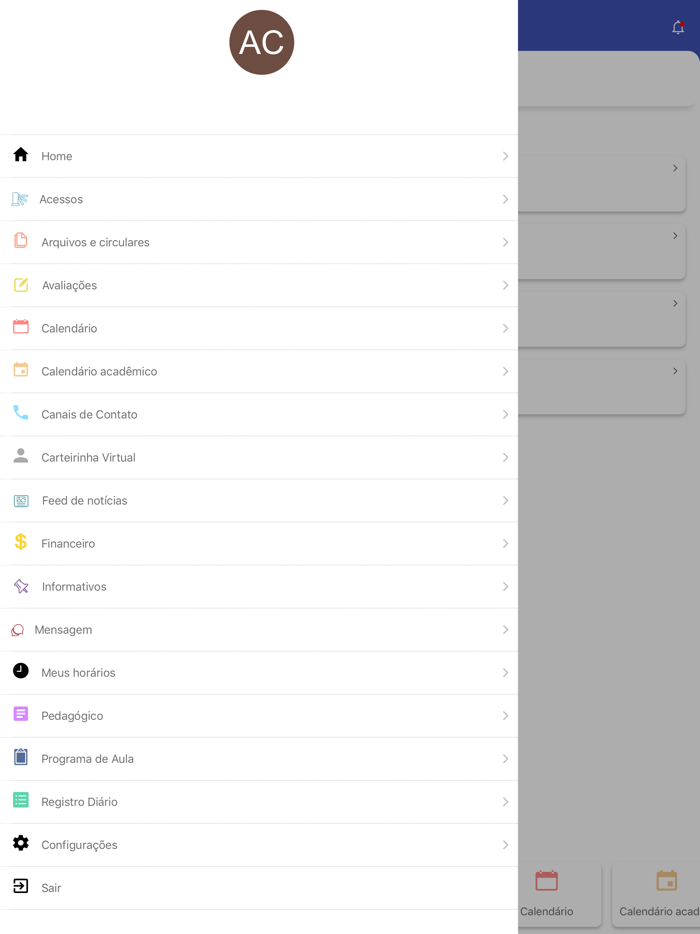
Task: Click the Configurações gear icon
Action: point(21,843)
